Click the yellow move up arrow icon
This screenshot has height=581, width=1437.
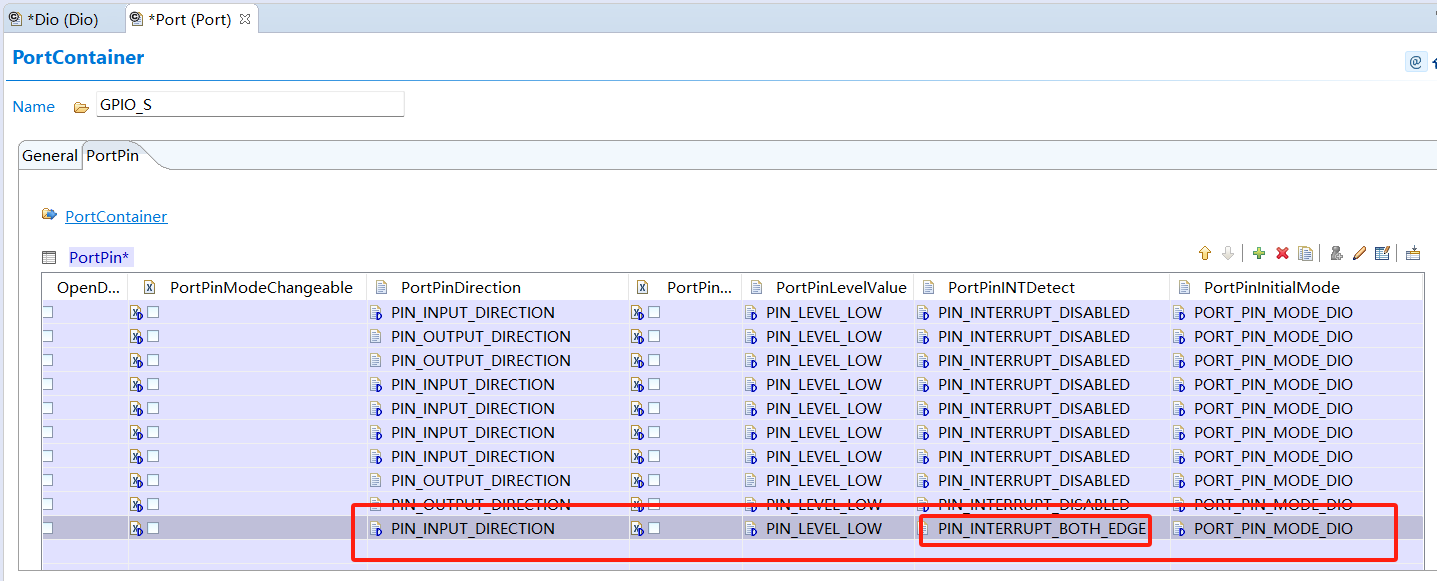[1204, 254]
